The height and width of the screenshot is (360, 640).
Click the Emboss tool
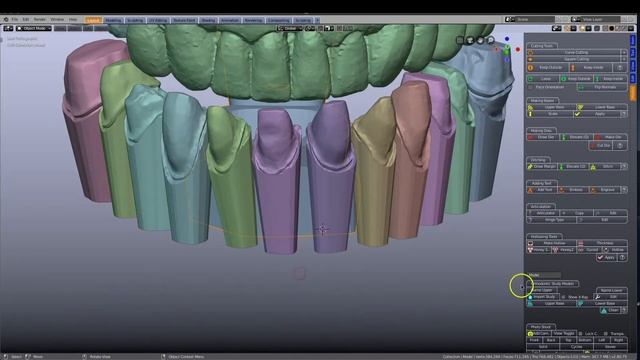pos(574,190)
